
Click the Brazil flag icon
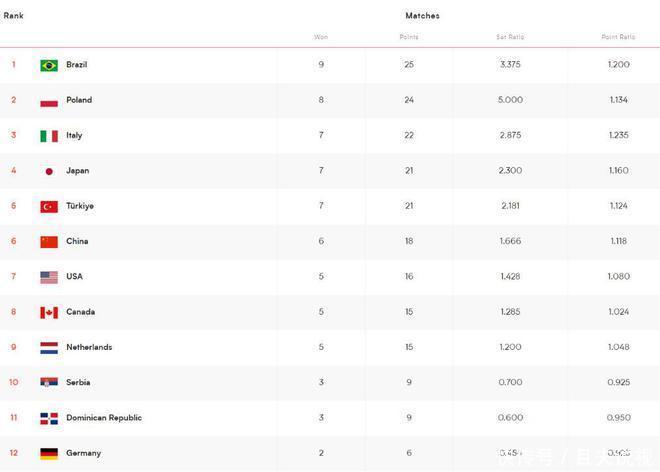[x=49, y=65]
